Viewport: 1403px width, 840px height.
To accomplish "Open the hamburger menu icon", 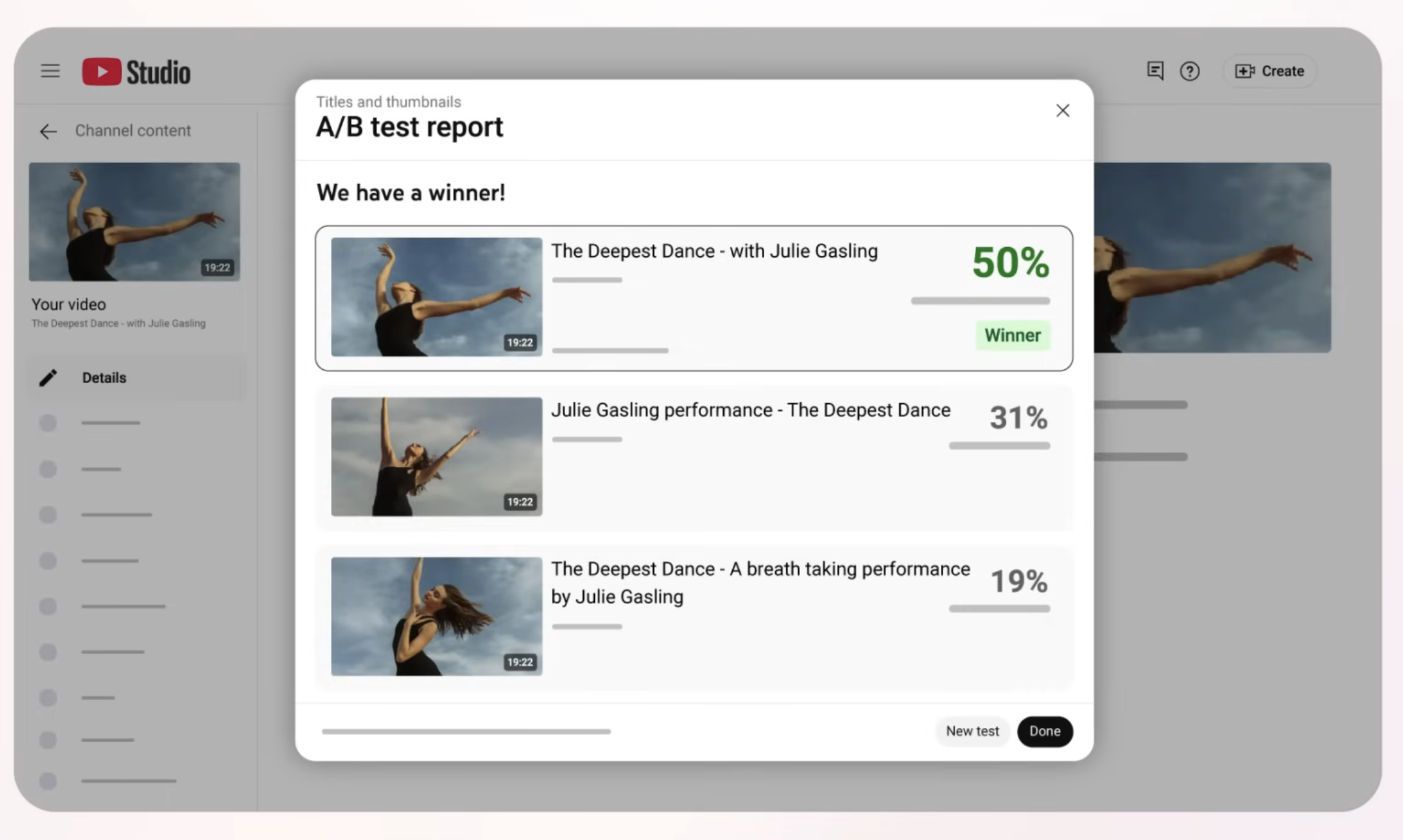I will tap(50, 71).
